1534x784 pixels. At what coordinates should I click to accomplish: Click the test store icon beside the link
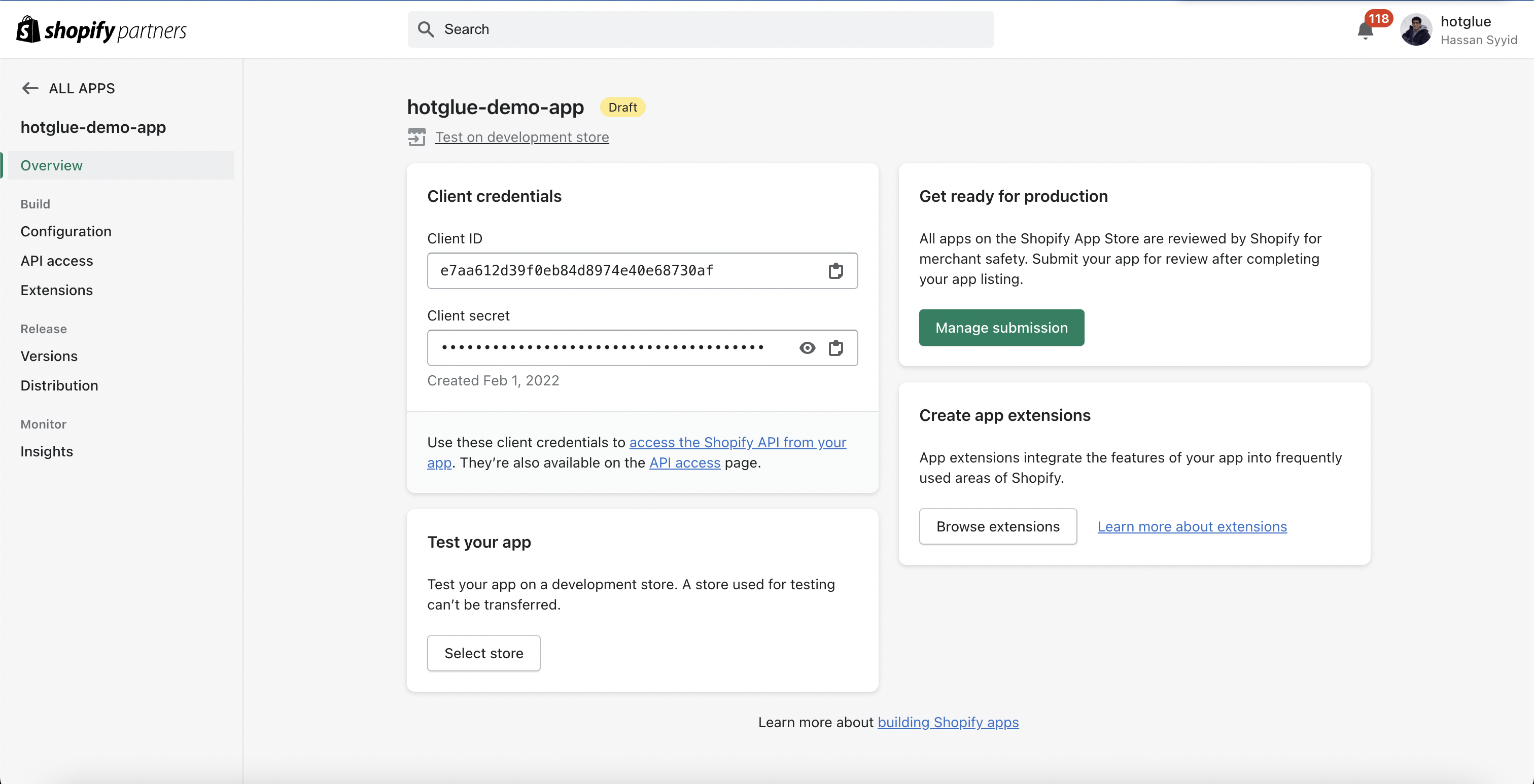(x=417, y=137)
